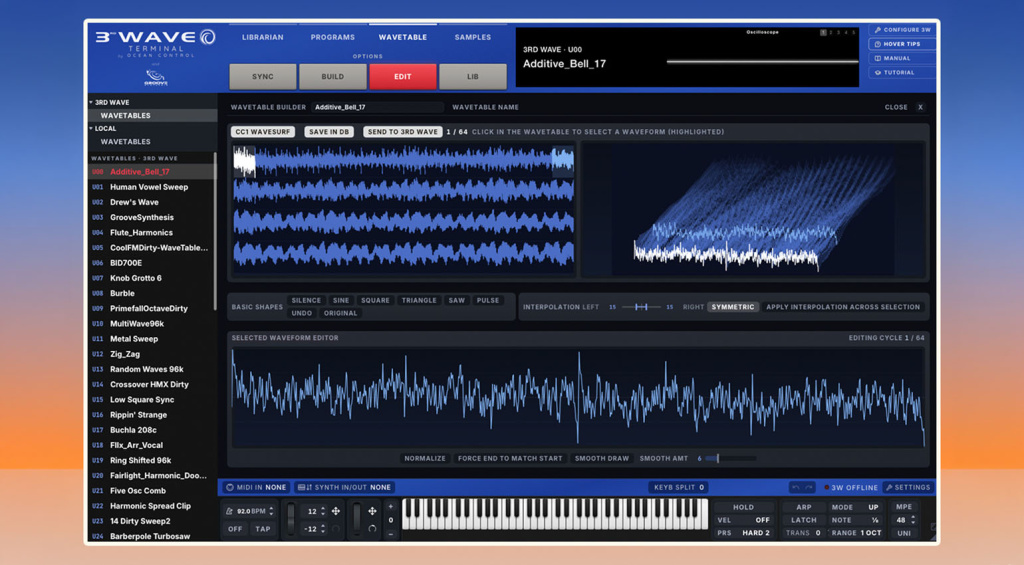This screenshot has width=1024, height=565.
Task: Toggle CC1 Wavesurf option
Action: 263,132
